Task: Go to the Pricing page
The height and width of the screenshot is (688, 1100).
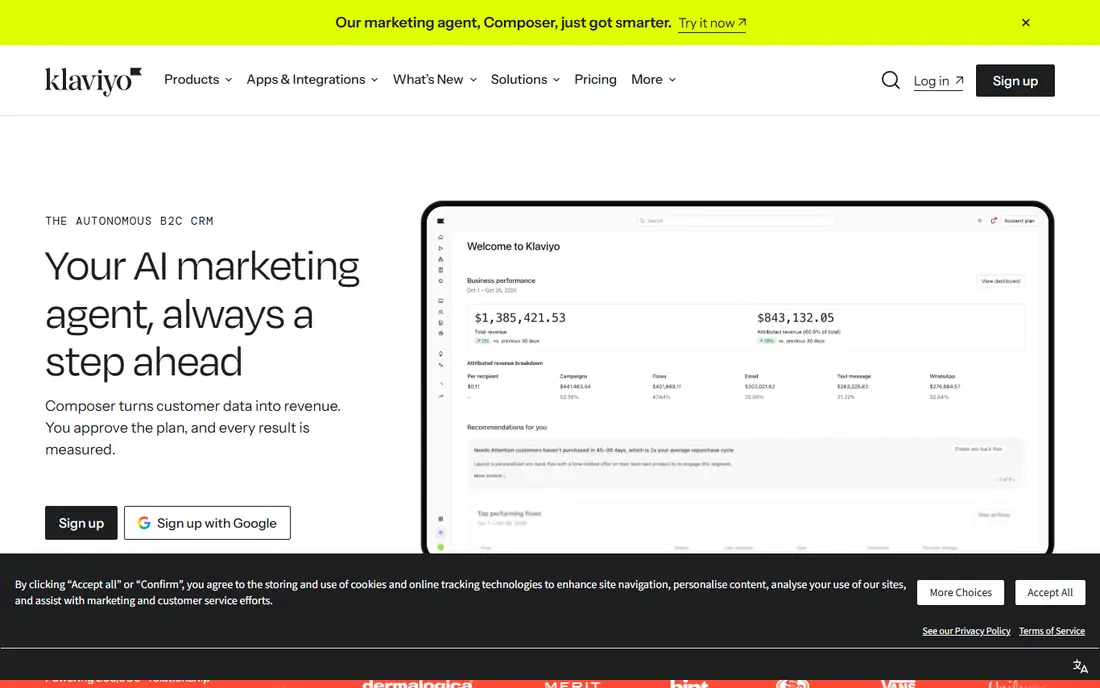Action: coord(595,79)
